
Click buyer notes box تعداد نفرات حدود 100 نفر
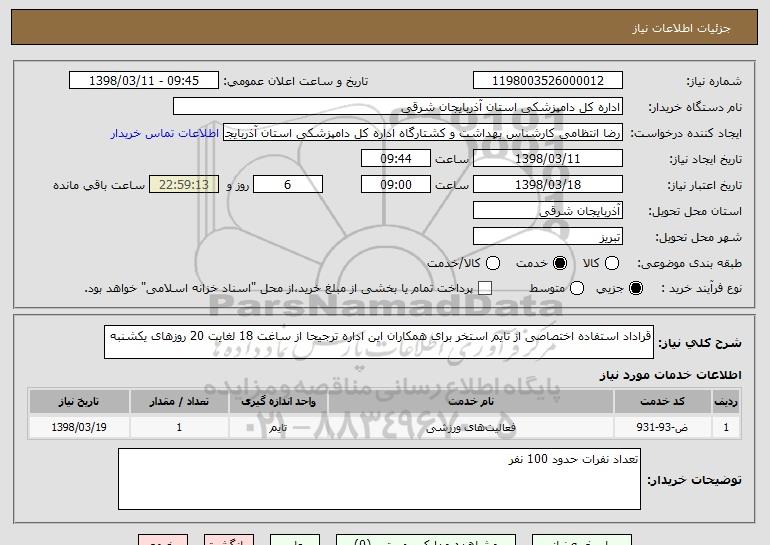379,479
